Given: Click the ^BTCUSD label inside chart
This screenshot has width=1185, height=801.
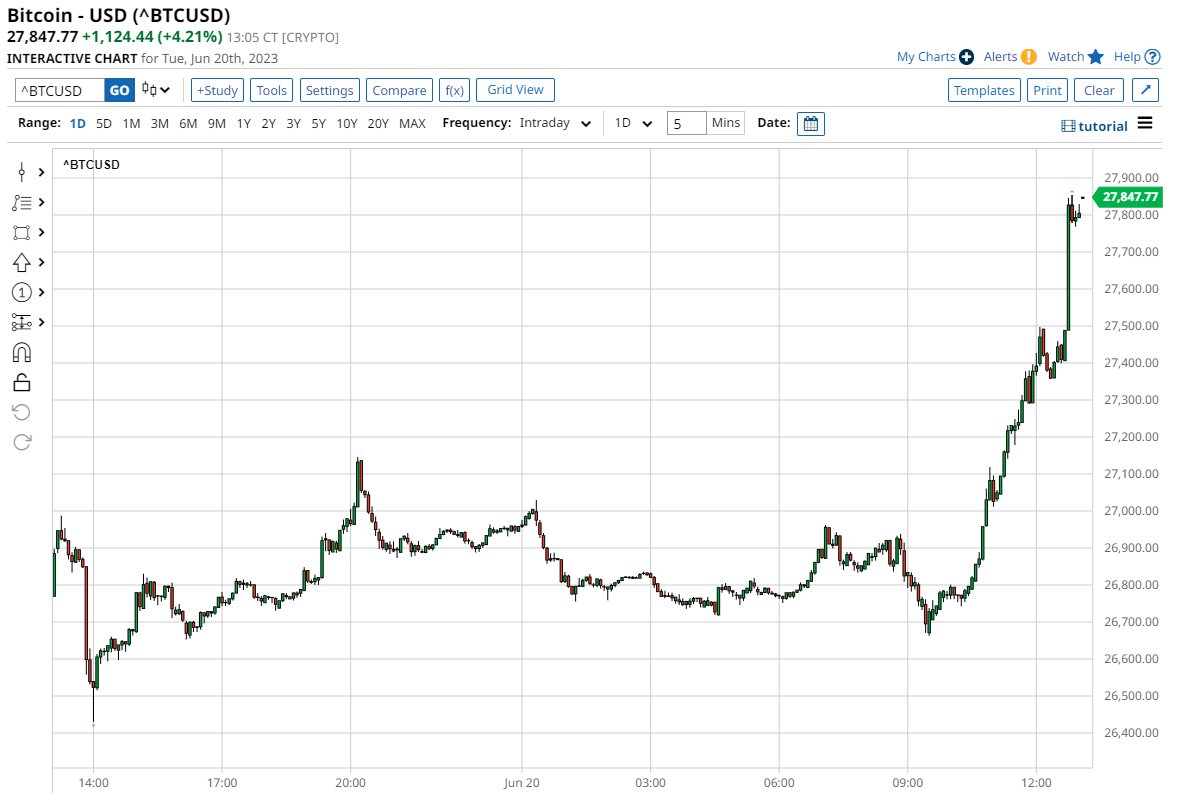Looking at the screenshot, I should coord(91,165).
